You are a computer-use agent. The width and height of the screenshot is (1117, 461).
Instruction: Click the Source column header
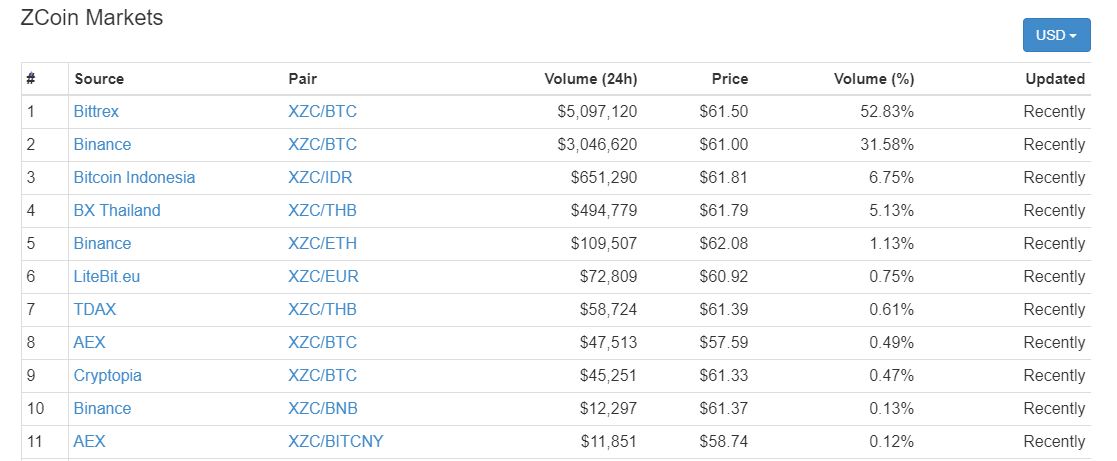pyautogui.click(x=99, y=79)
